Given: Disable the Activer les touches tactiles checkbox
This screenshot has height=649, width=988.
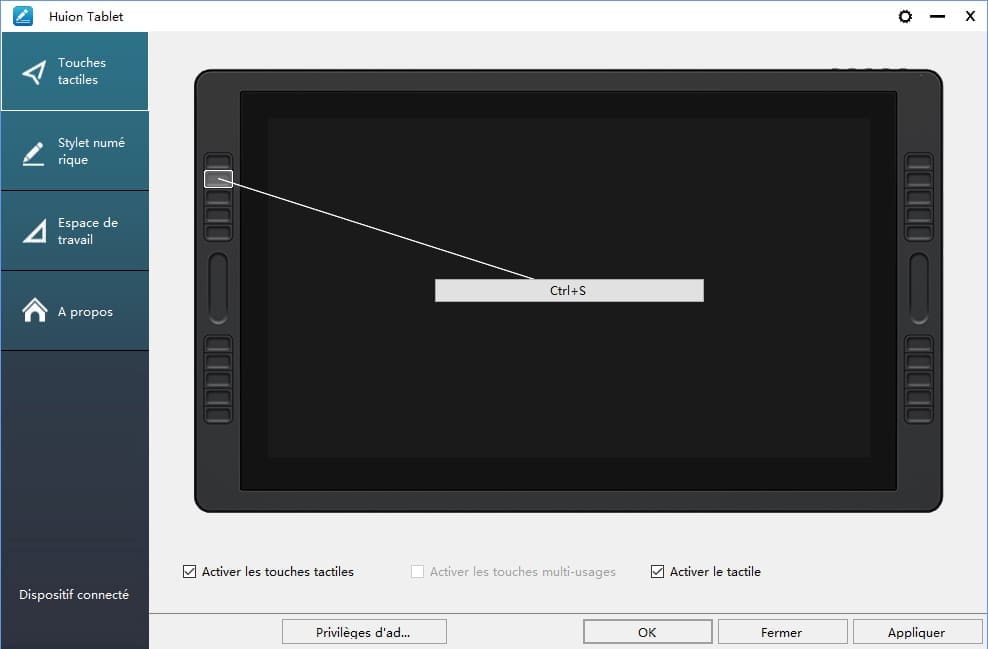Looking at the screenshot, I should coord(189,571).
